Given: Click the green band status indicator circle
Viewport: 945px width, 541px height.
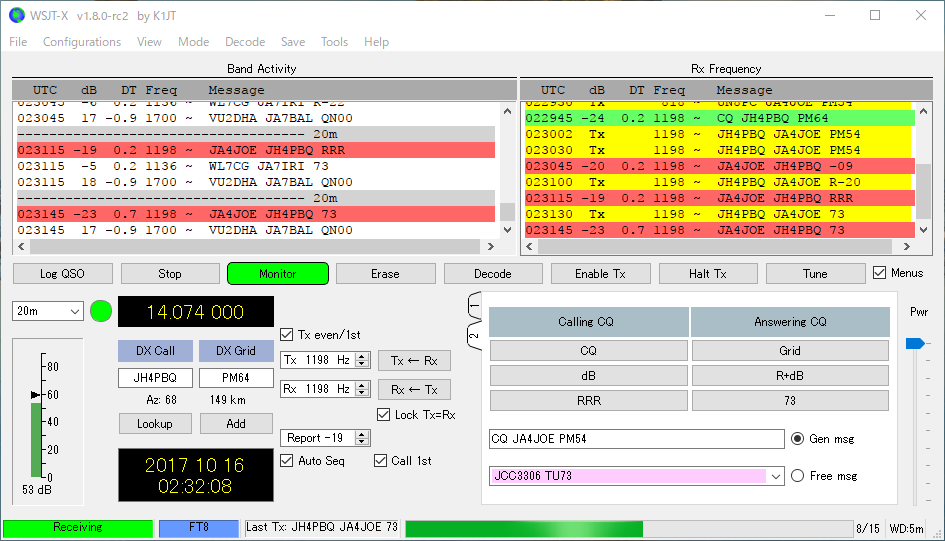Looking at the screenshot, I should (101, 311).
